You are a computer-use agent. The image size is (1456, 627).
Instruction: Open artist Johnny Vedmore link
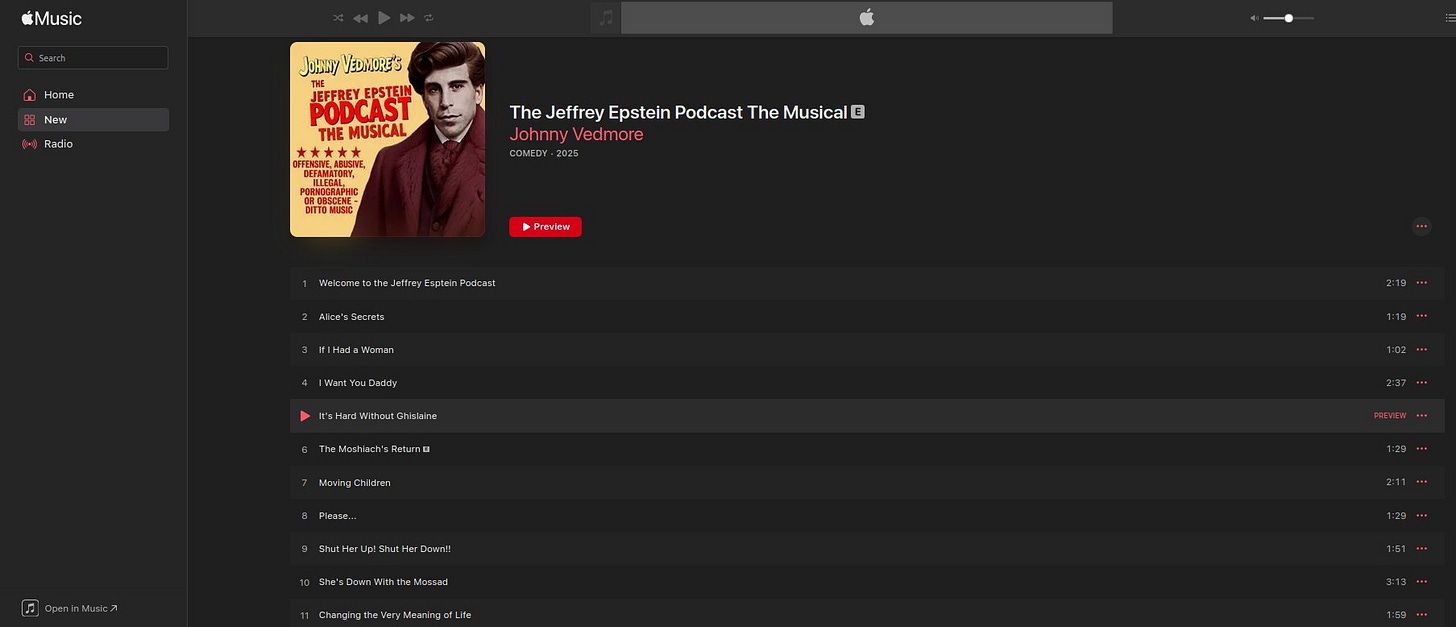(576, 134)
